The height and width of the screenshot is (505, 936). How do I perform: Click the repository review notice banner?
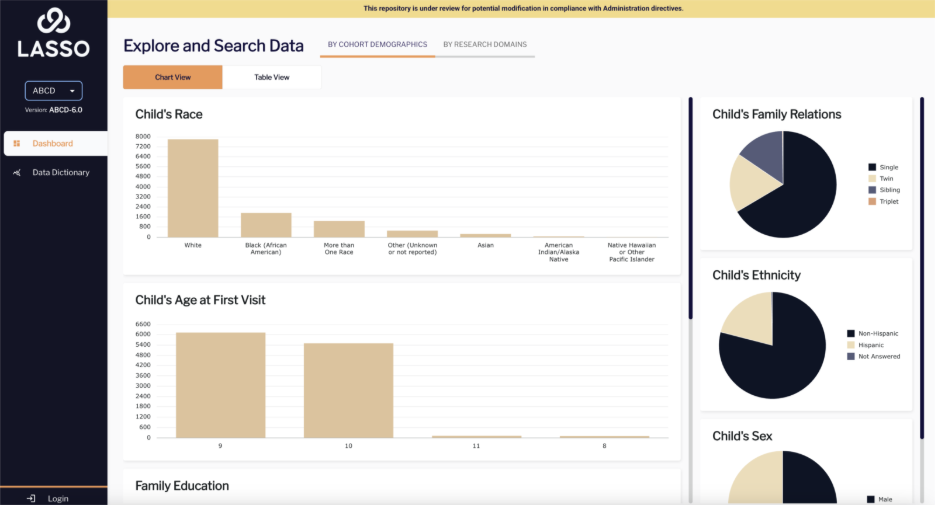coord(522,8)
